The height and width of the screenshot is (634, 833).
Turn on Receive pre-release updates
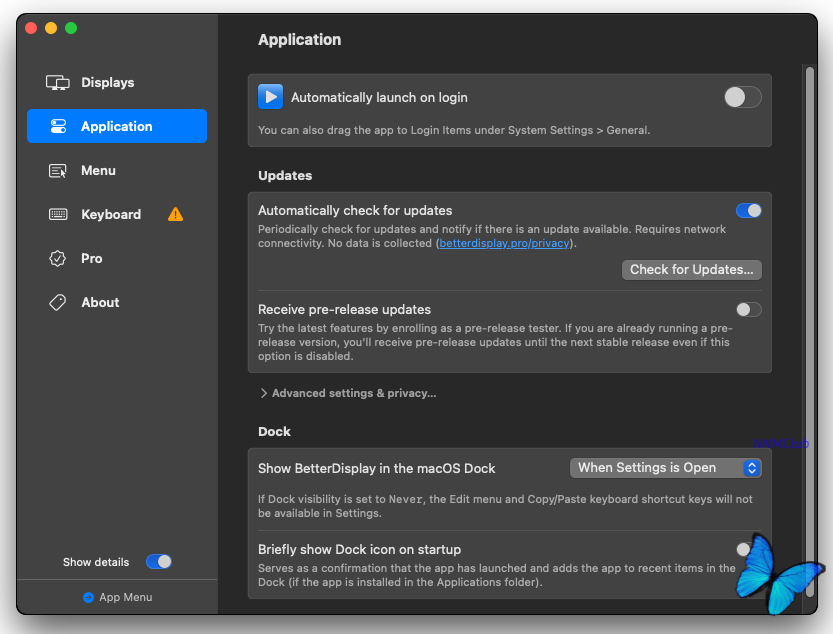pos(748,310)
